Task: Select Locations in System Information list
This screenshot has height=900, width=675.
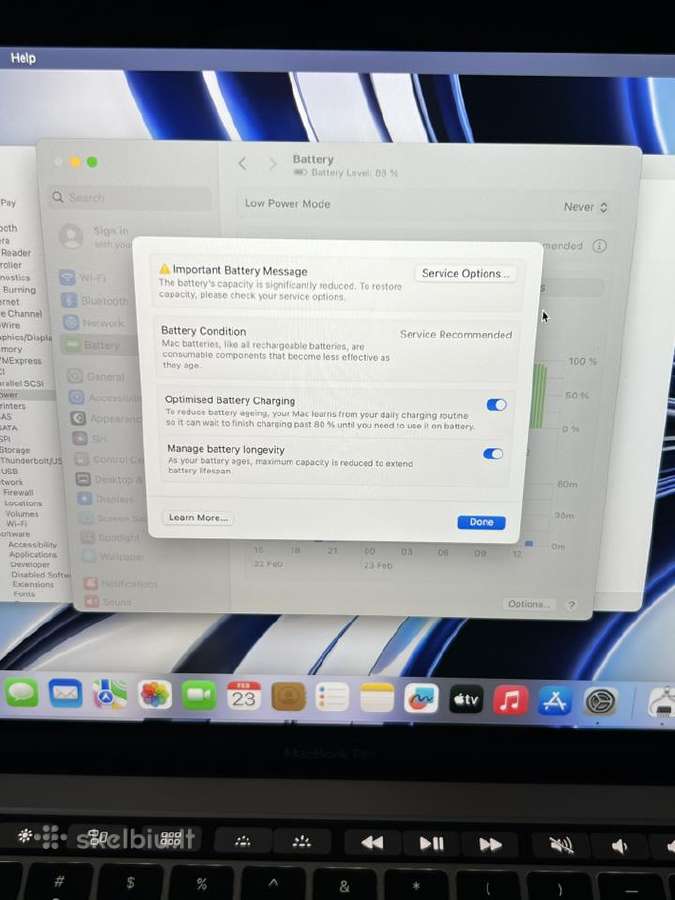Action: tap(23, 503)
